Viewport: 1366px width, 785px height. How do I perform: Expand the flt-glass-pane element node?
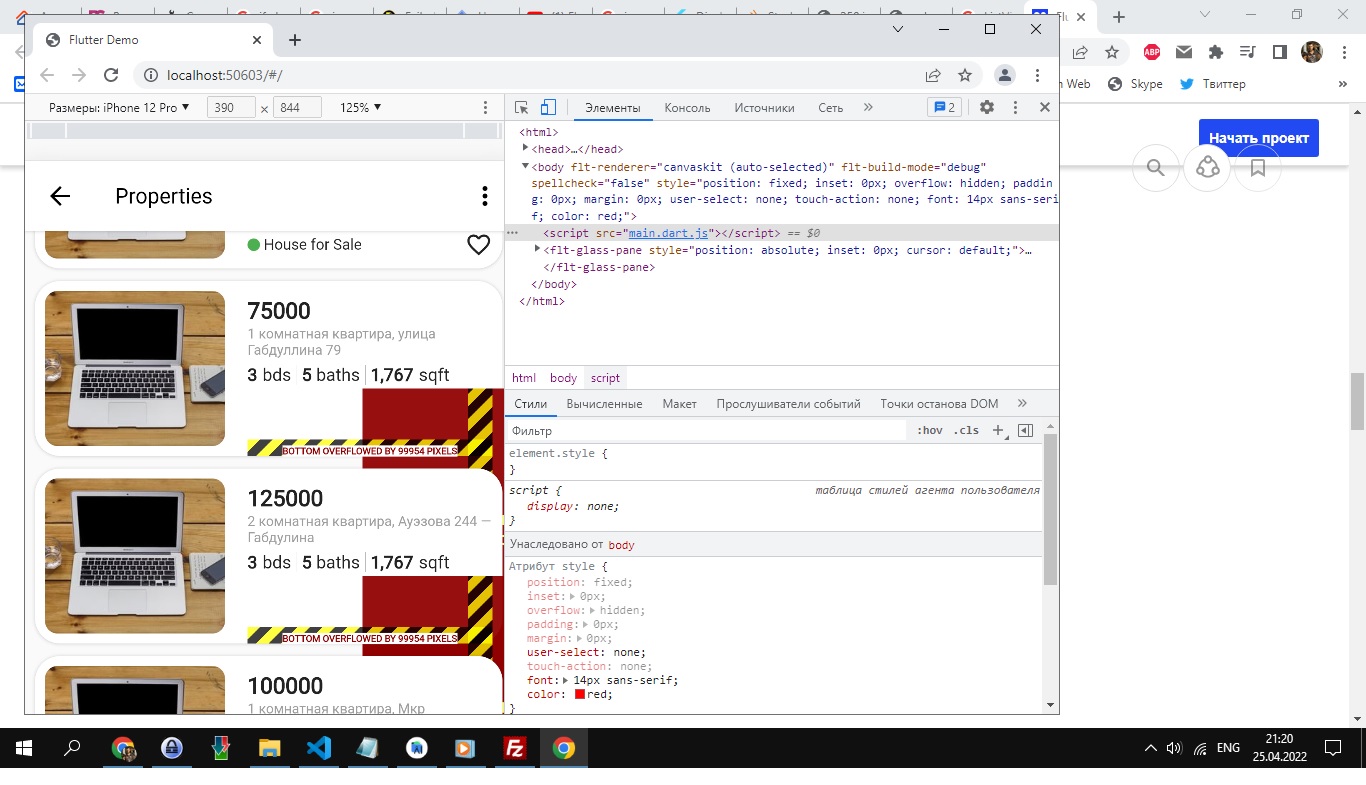538,250
